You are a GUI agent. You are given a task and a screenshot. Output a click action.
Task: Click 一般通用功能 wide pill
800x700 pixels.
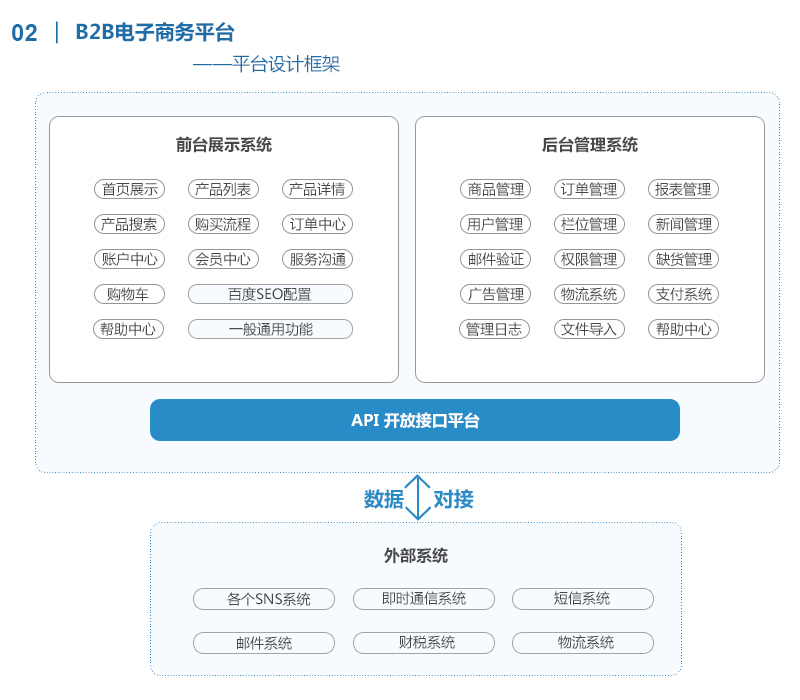click(x=270, y=329)
